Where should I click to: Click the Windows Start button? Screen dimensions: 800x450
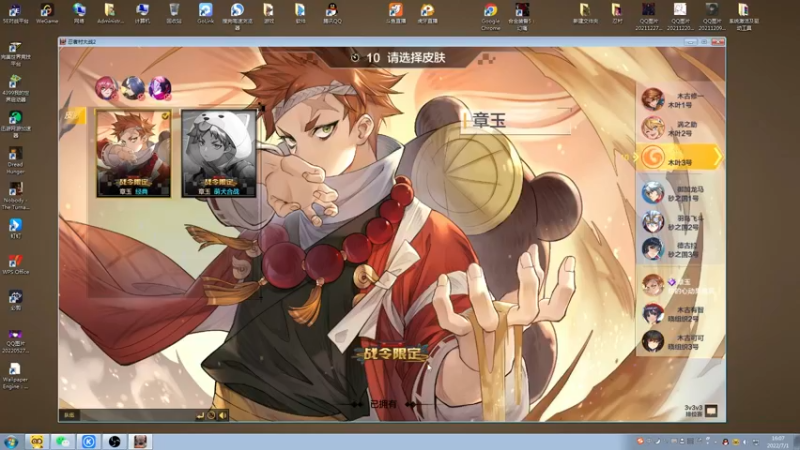pyautogui.click(x=11, y=442)
